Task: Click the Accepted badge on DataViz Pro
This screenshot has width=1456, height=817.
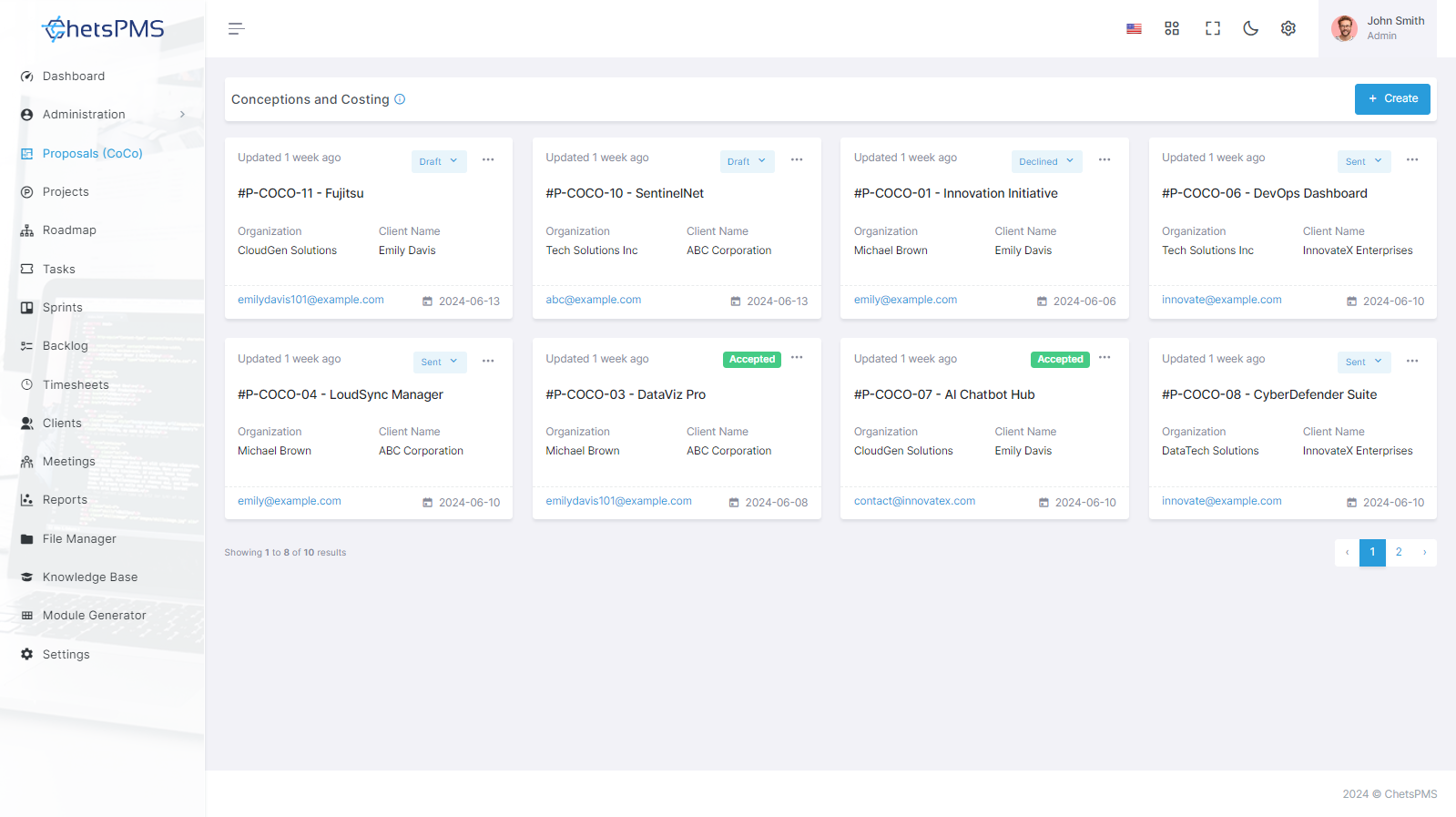Action: 752,360
